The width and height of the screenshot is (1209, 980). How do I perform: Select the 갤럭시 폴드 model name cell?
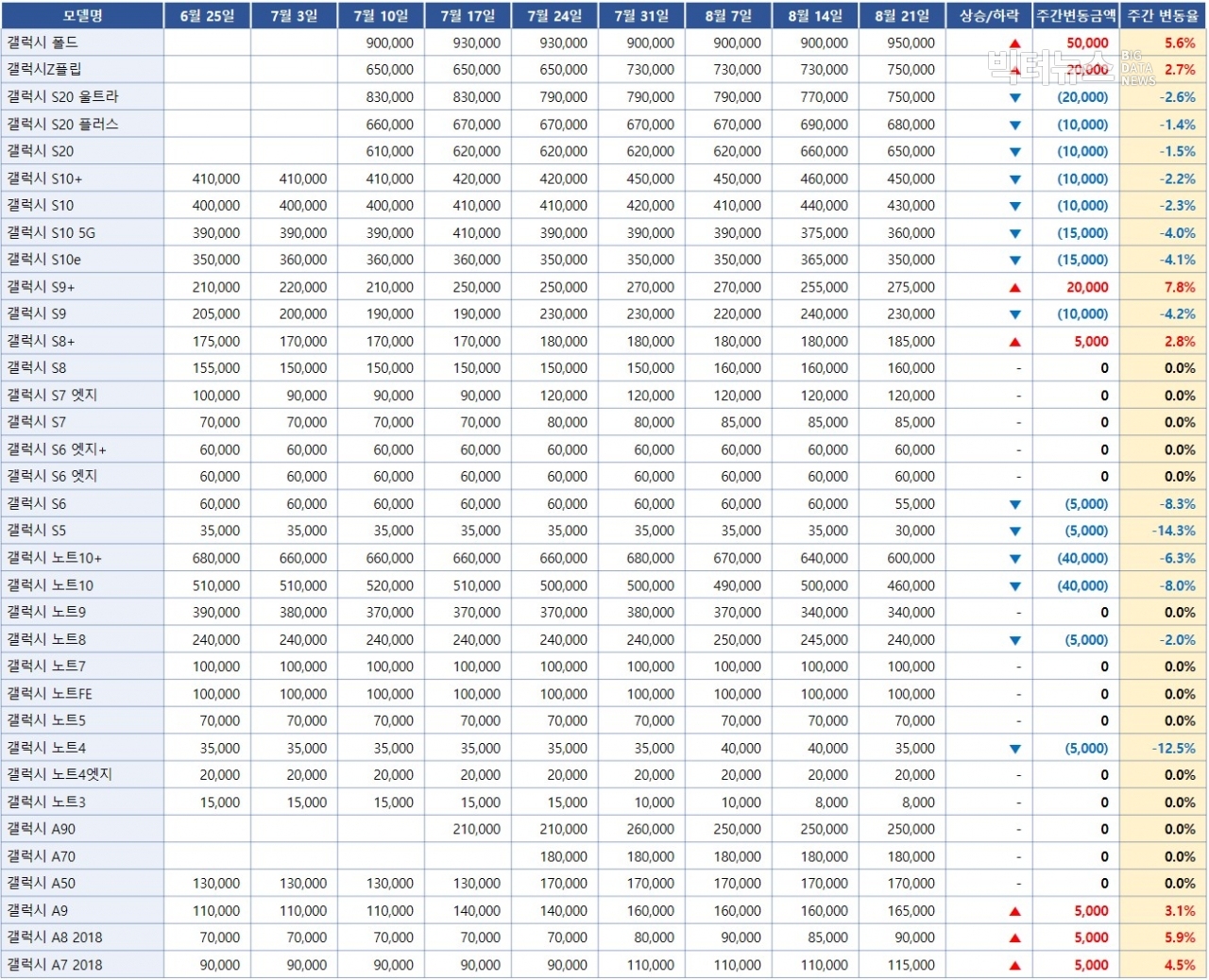pyautogui.click(x=82, y=43)
